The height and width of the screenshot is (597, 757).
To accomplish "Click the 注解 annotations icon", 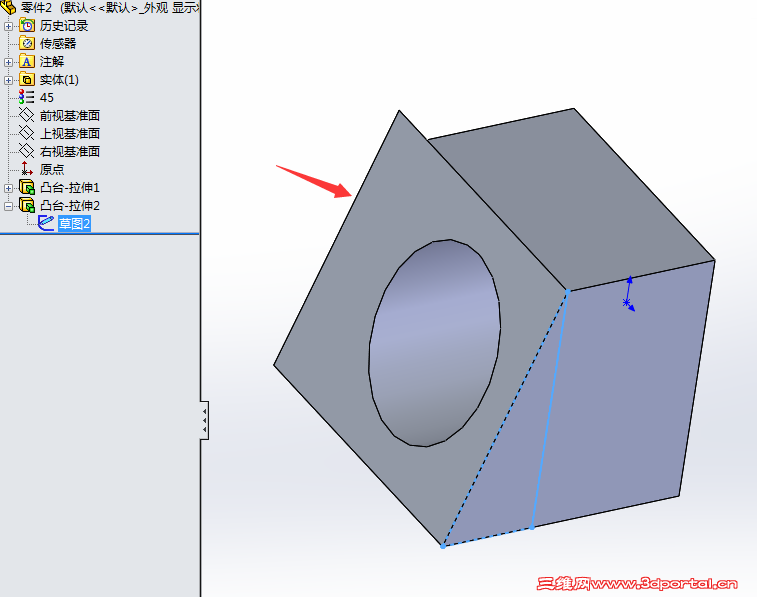I will pos(27,62).
